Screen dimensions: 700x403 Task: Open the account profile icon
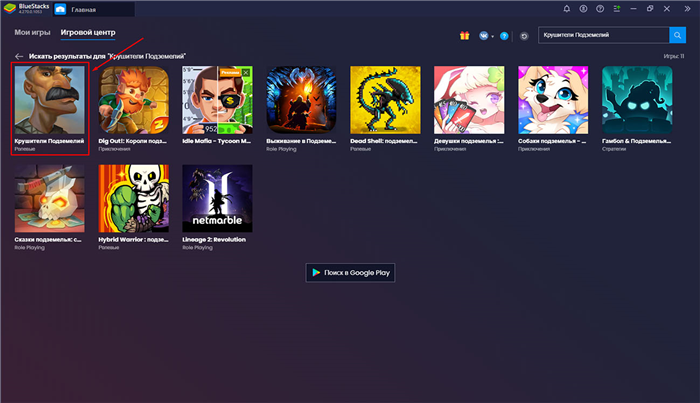[583, 8]
